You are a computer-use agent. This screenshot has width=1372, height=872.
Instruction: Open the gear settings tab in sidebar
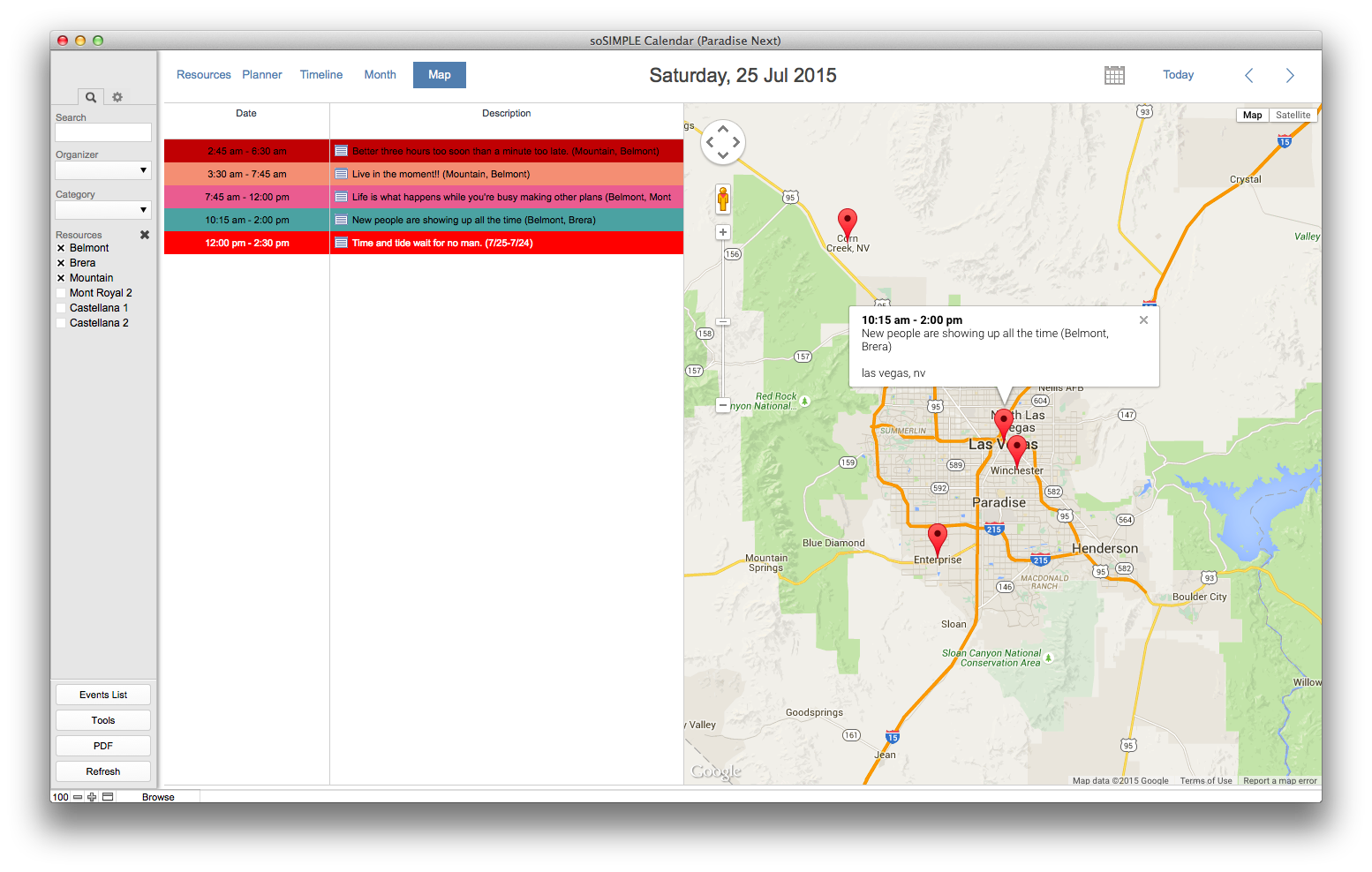(x=117, y=97)
